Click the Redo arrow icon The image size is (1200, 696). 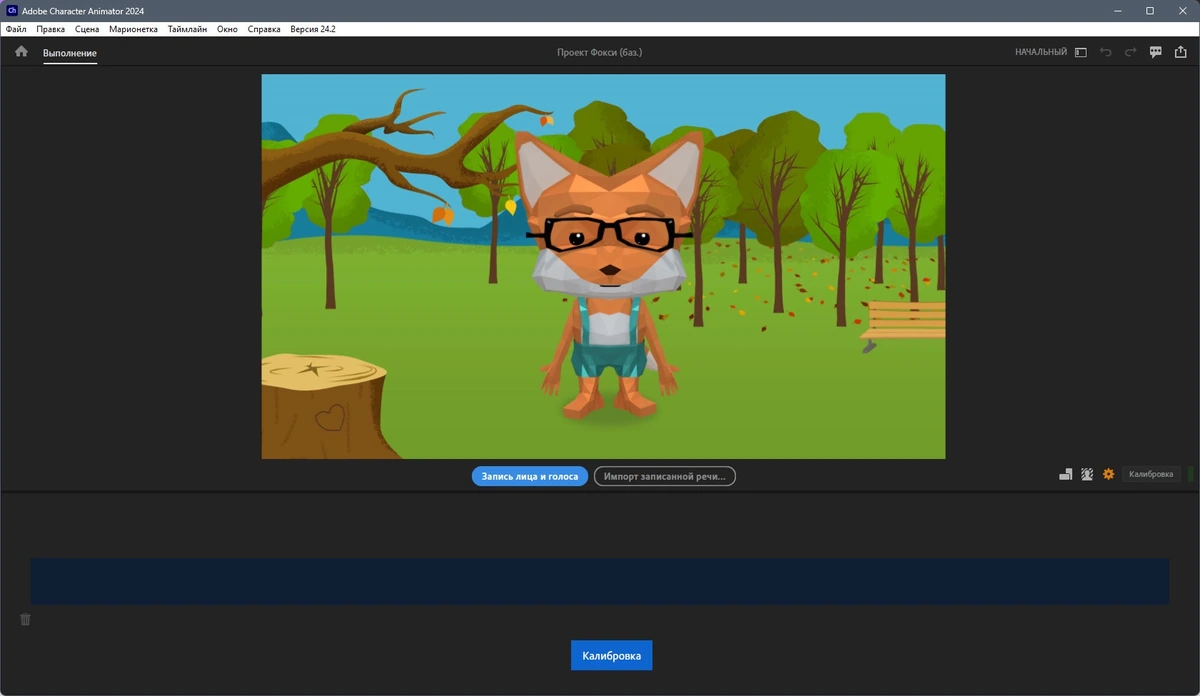(1130, 52)
